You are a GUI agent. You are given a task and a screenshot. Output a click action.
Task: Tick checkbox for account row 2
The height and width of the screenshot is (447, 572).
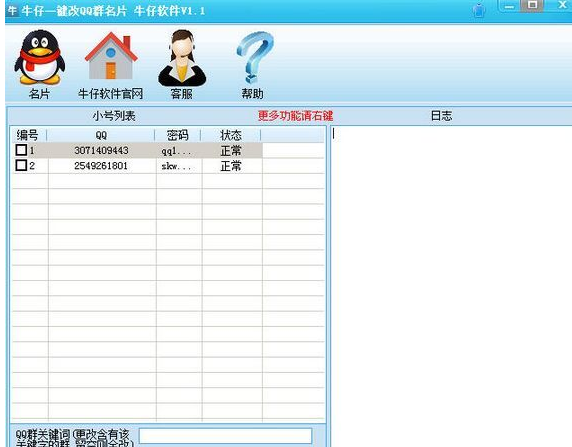click(21, 165)
